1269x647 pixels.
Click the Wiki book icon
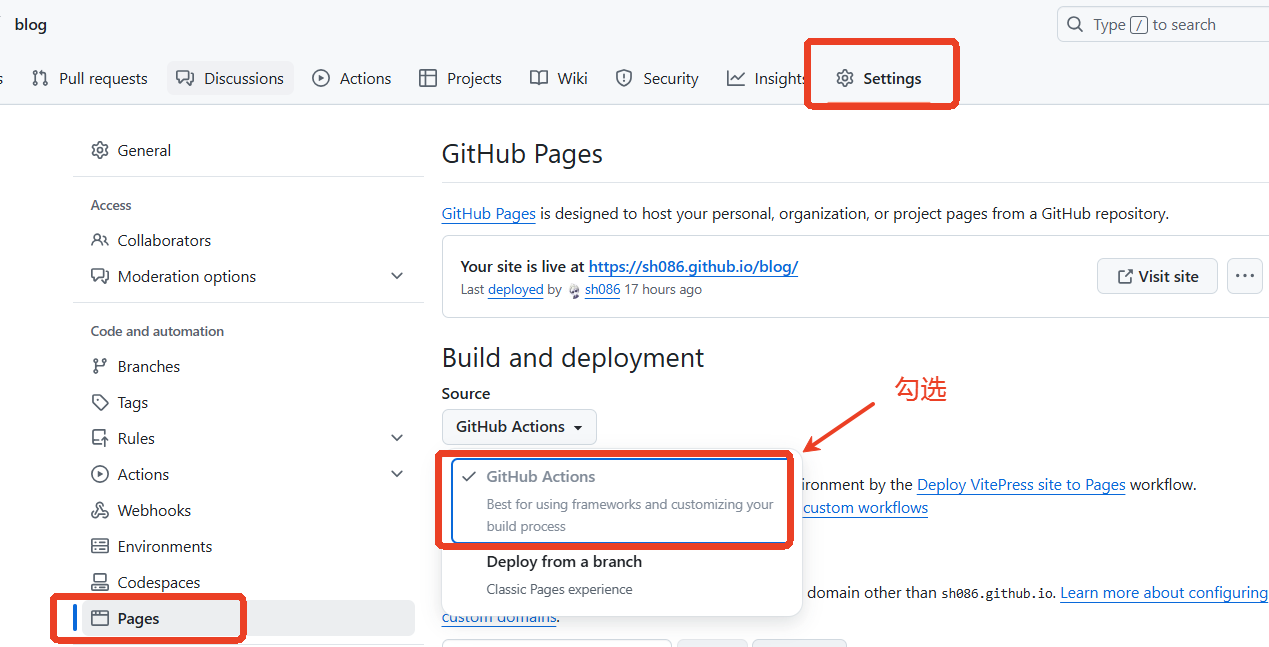(x=539, y=78)
